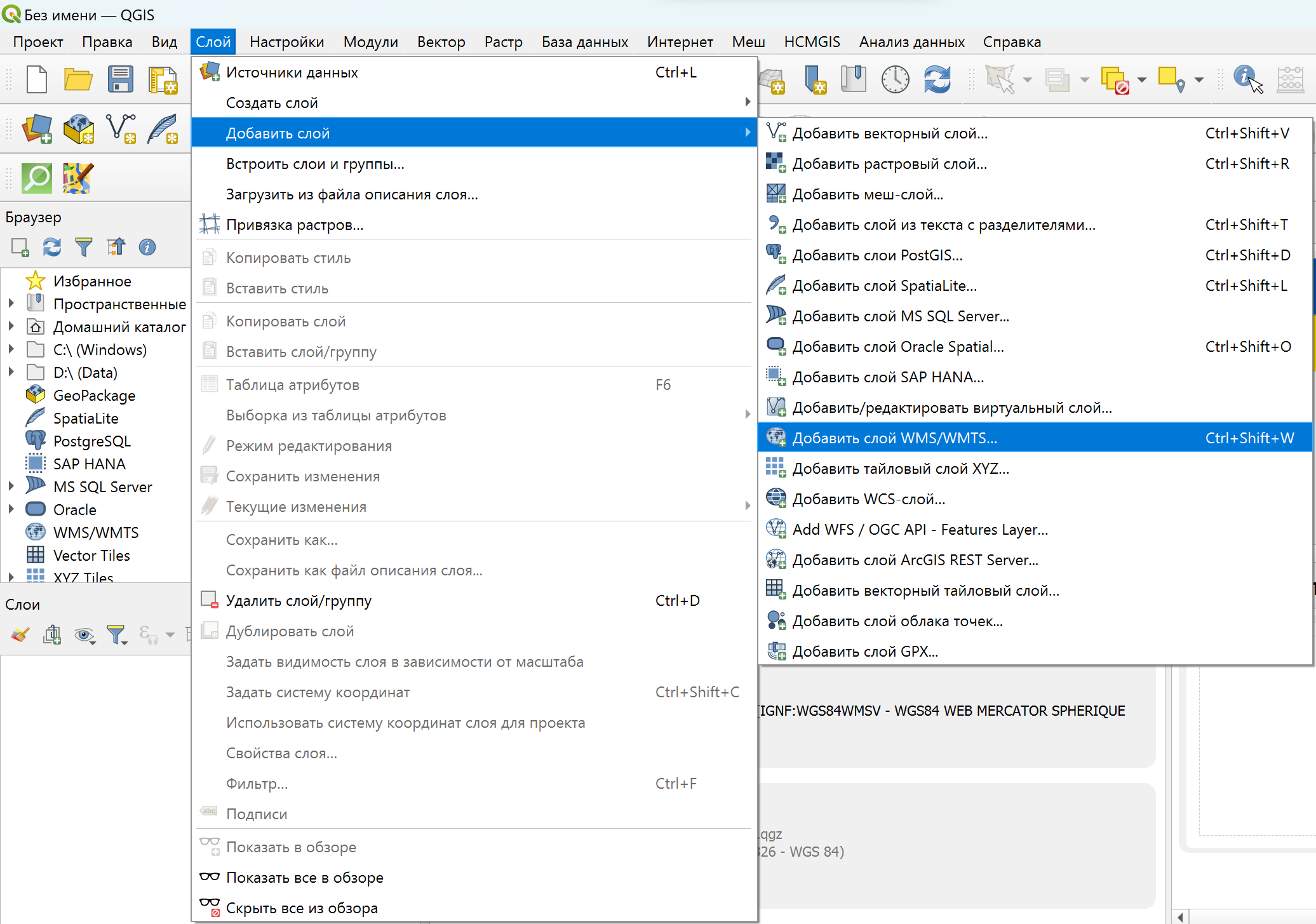This screenshot has width=1316, height=924.
Task: Click the Temporal Controller clock icon
Action: click(896, 80)
